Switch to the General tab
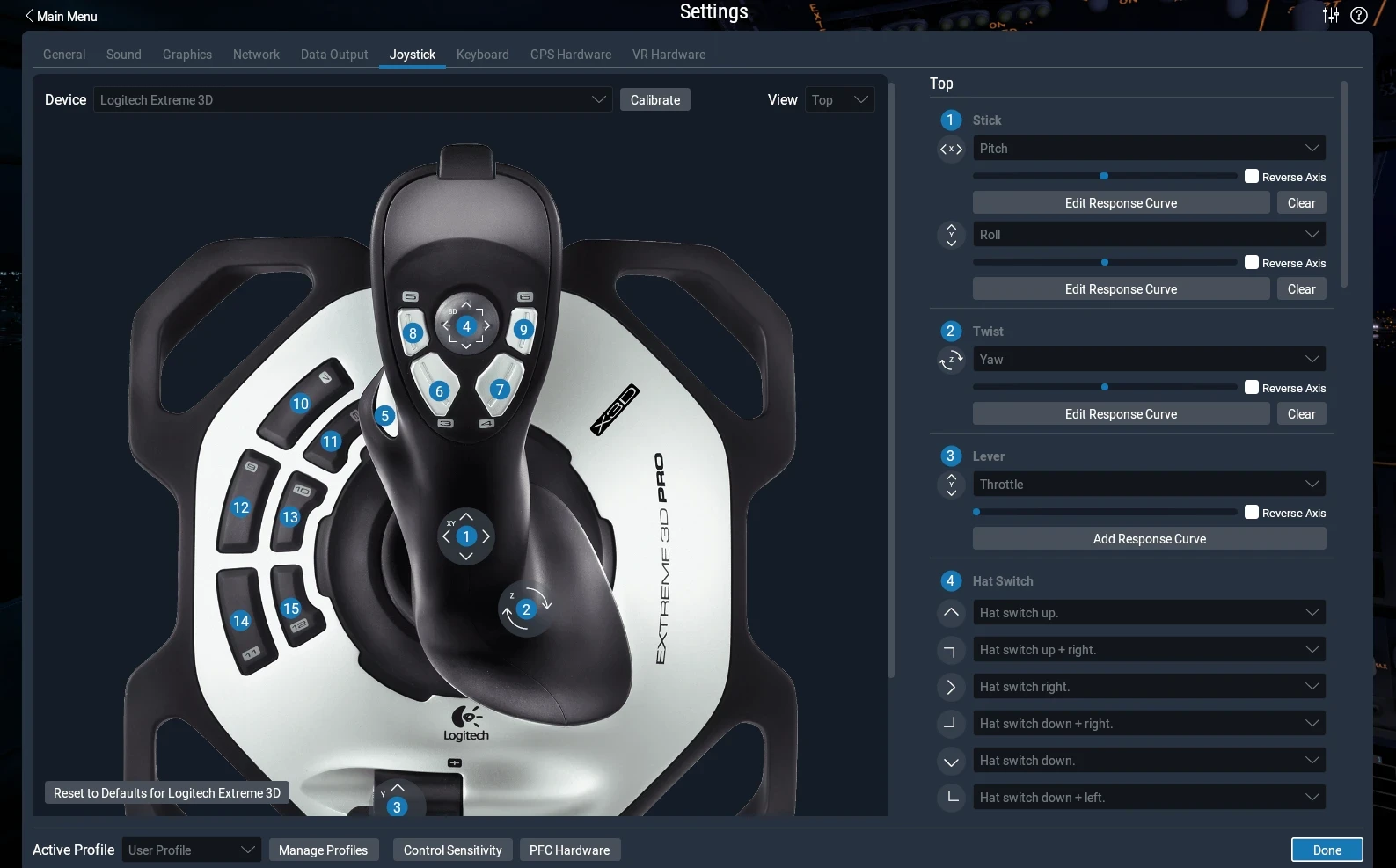The height and width of the screenshot is (868, 1396). pos(64,55)
